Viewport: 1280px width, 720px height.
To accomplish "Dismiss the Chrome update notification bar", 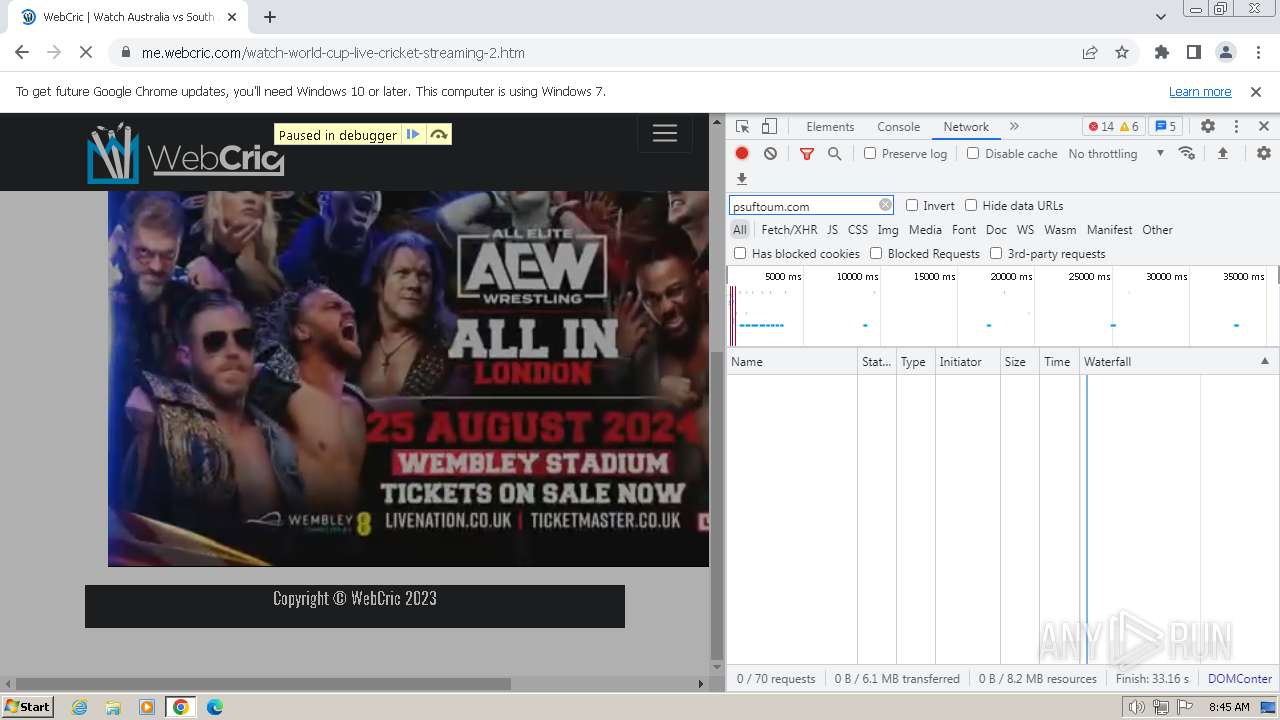I will (1256, 91).
